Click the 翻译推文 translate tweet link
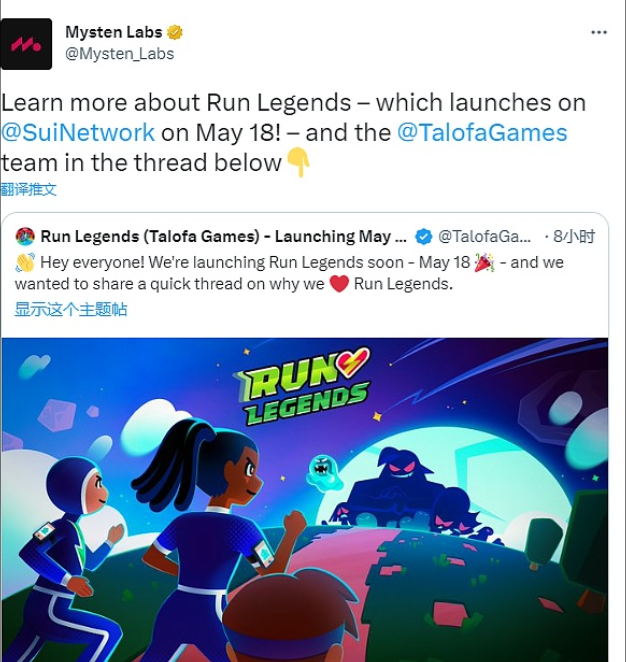The width and height of the screenshot is (626, 662). pos(29,189)
